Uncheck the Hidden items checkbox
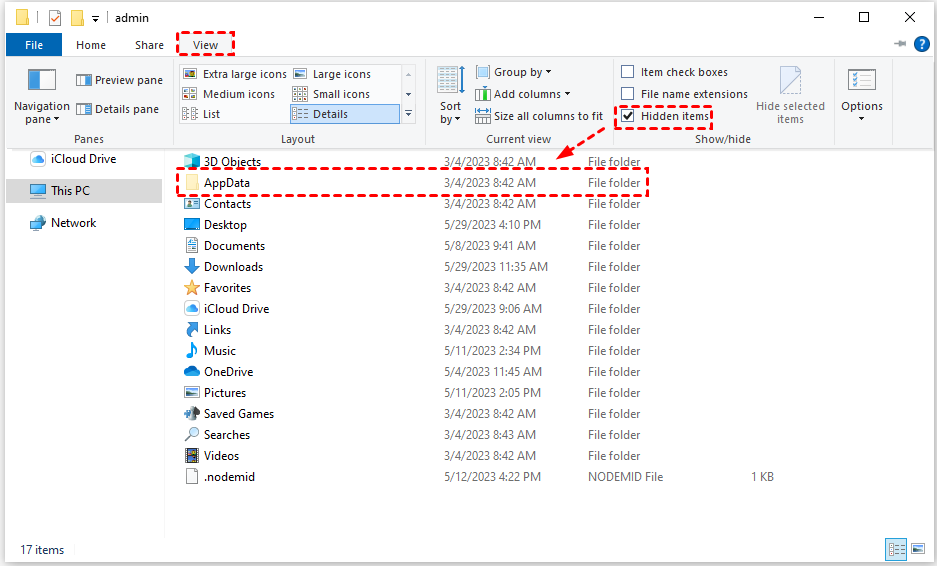 tap(628, 116)
